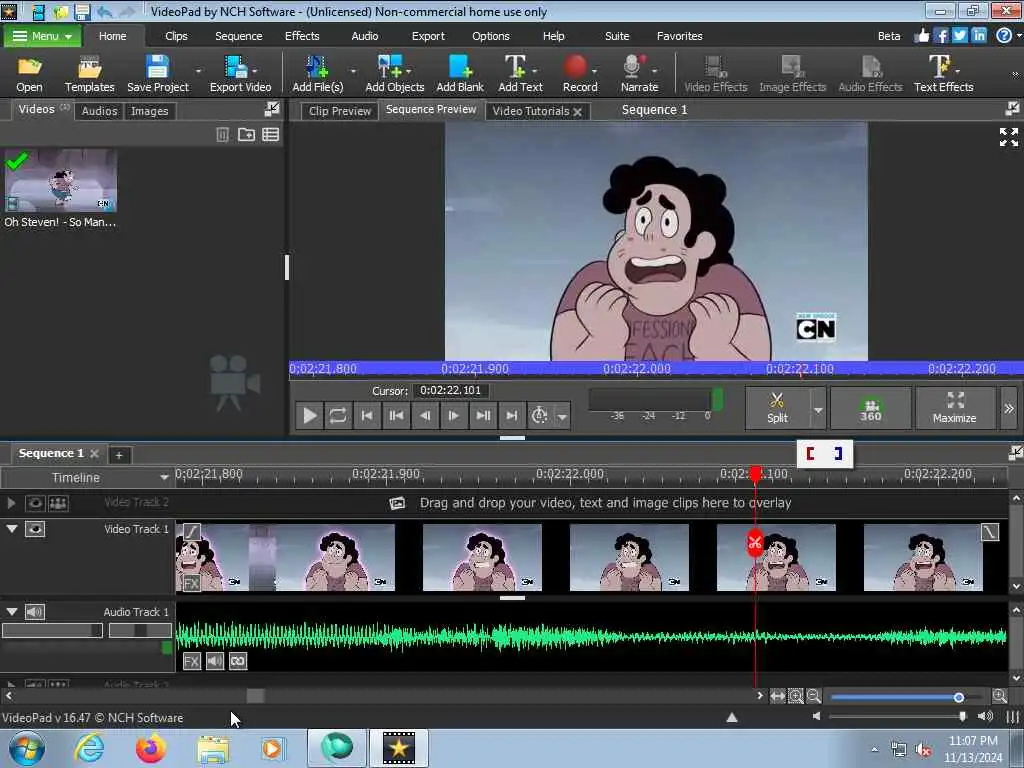Open the Export ribbon tab
Image resolution: width=1024 pixels, height=768 pixels.
pos(428,36)
